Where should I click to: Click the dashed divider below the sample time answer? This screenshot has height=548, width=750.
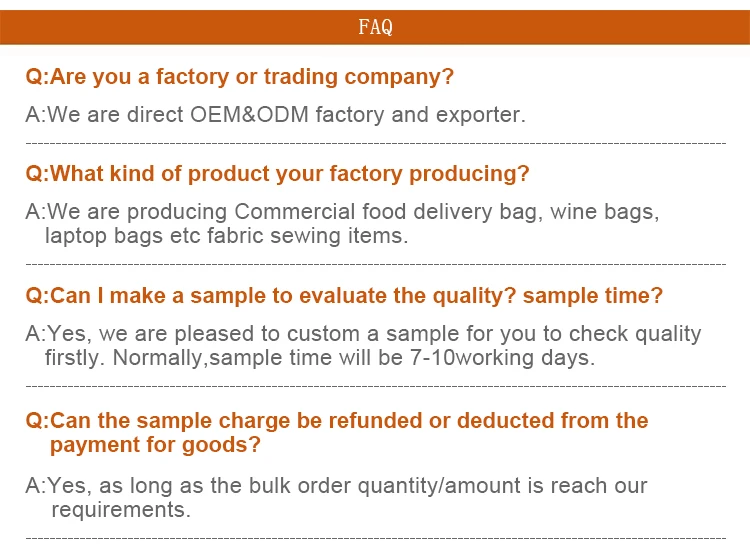(375, 386)
